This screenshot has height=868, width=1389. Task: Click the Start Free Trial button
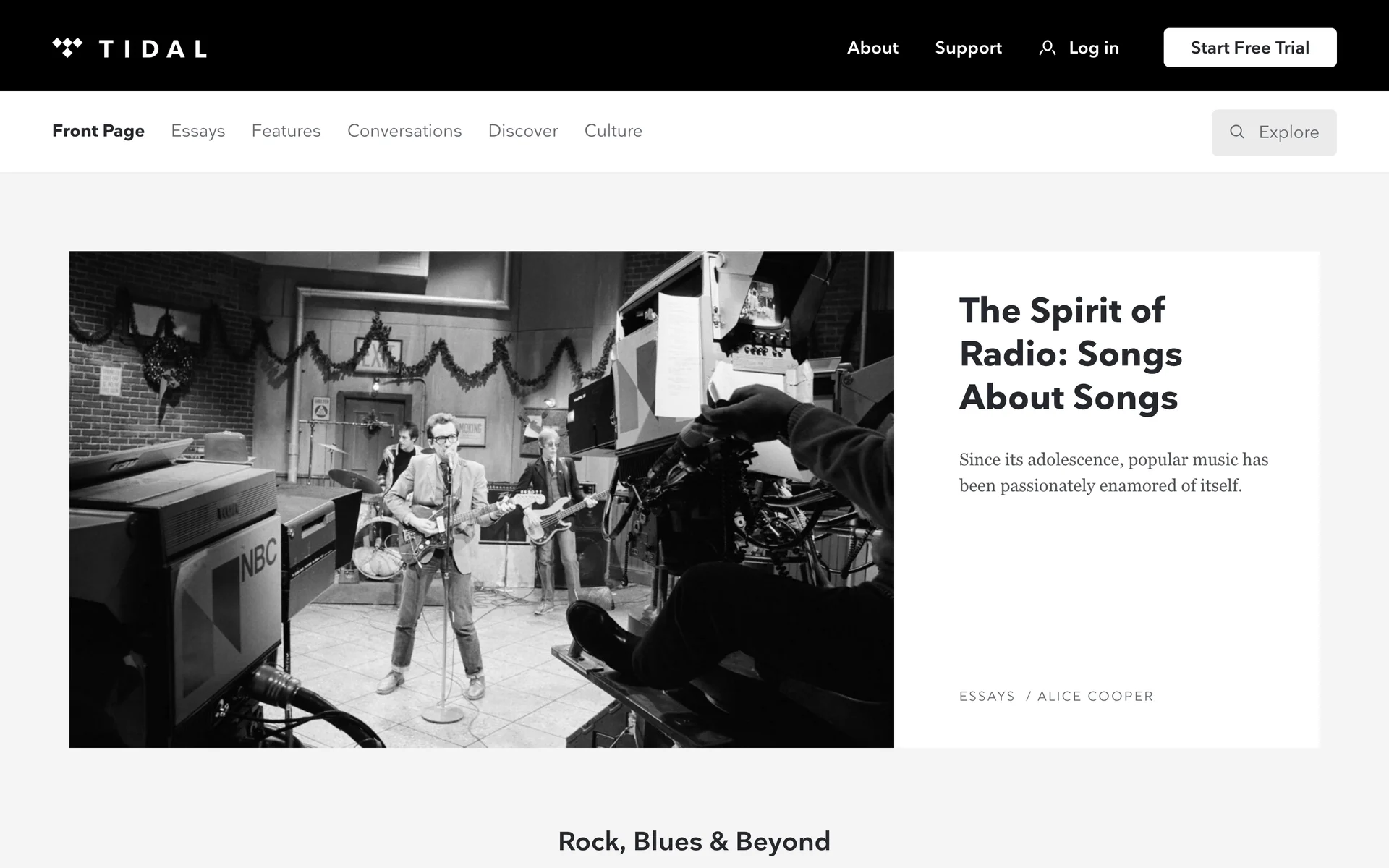tap(1249, 48)
